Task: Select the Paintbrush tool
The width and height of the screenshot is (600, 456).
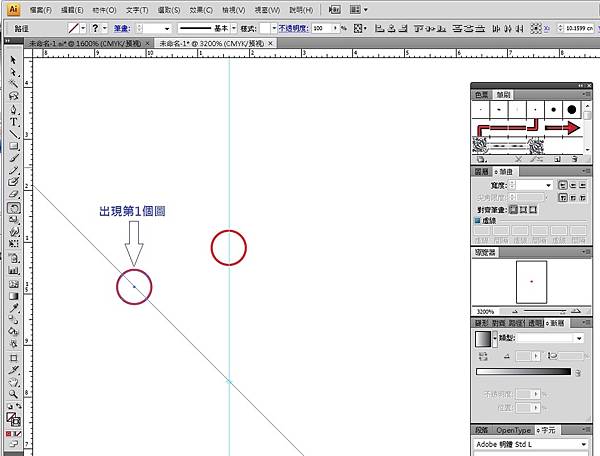Action: pos(13,158)
